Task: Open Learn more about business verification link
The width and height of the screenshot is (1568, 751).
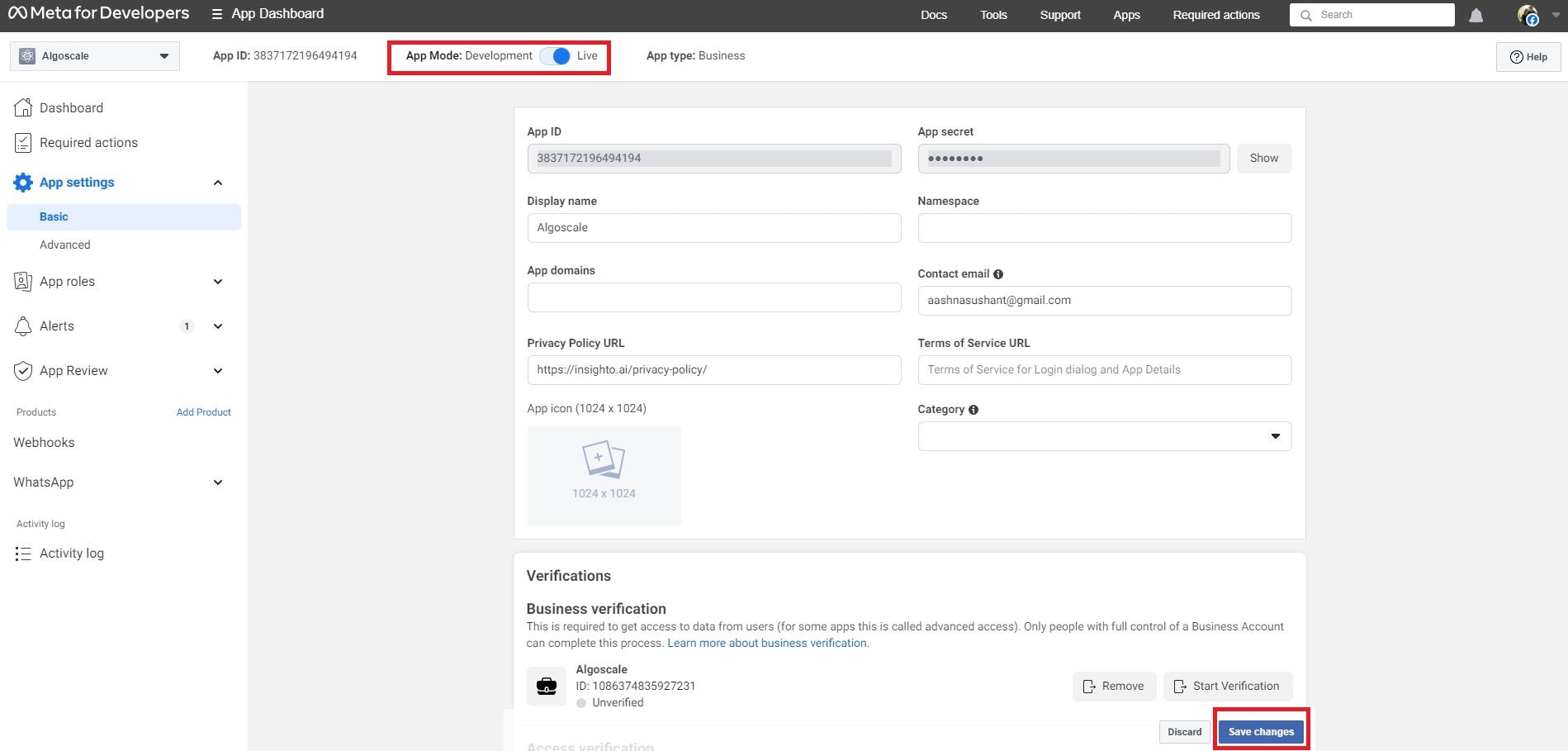Action: point(767,643)
